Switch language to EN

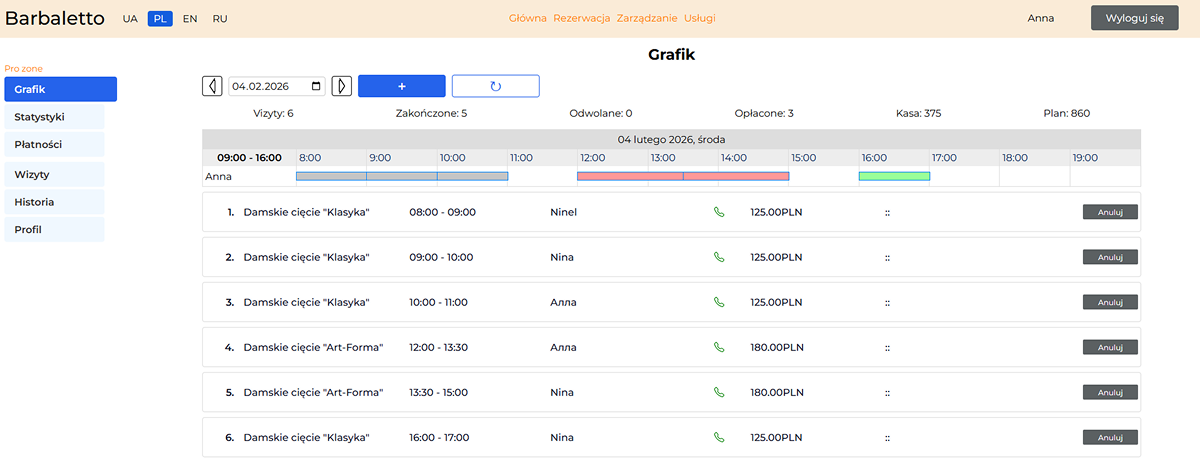tap(190, 19)
